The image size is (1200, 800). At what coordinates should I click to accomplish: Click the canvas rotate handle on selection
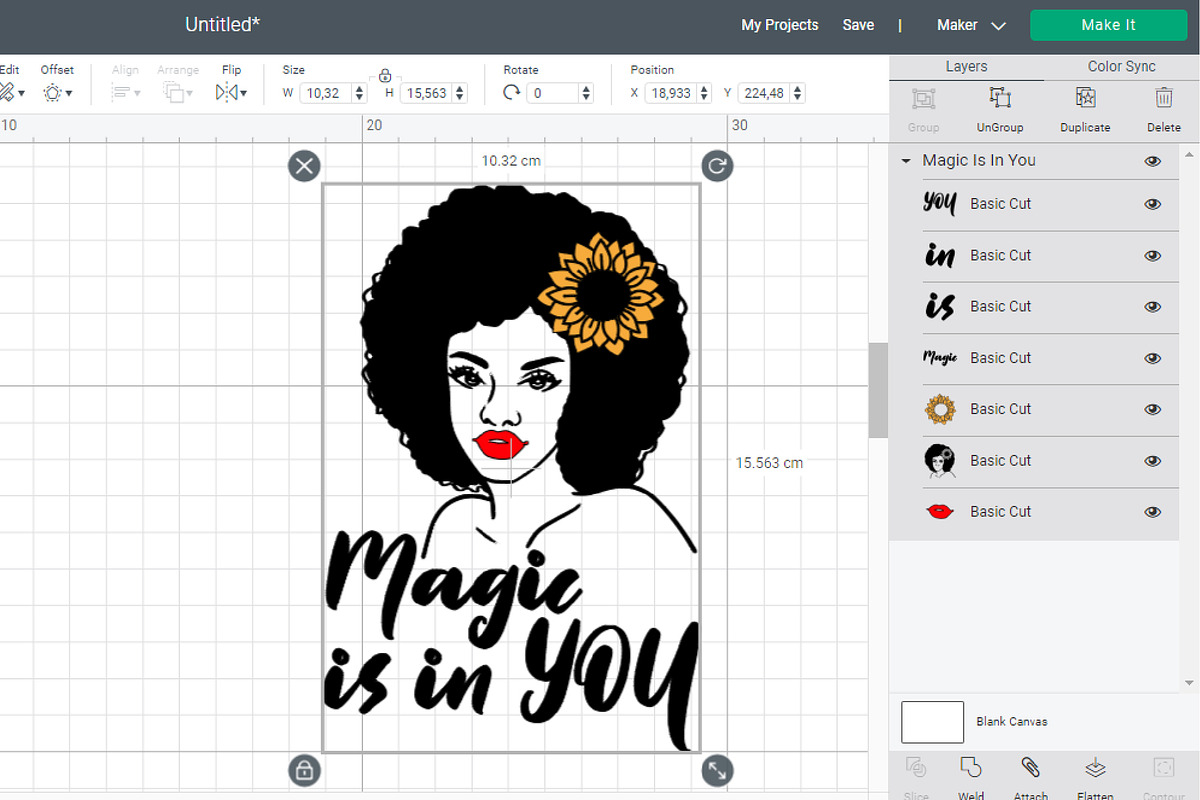pyautogui.click(x=717, y=166)
